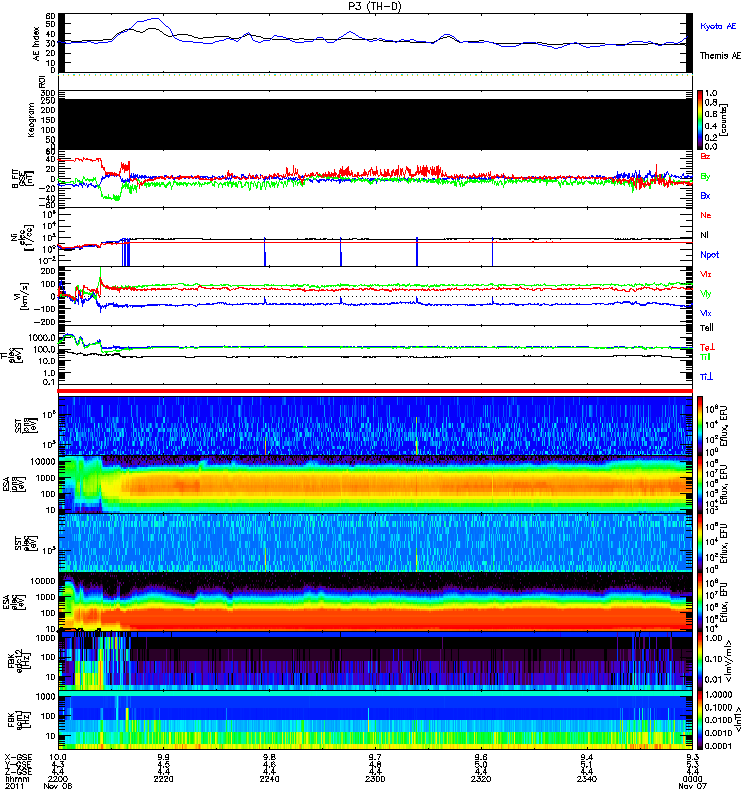
Task: Click the Nov 06 date label
Action: tap(58, 786)
